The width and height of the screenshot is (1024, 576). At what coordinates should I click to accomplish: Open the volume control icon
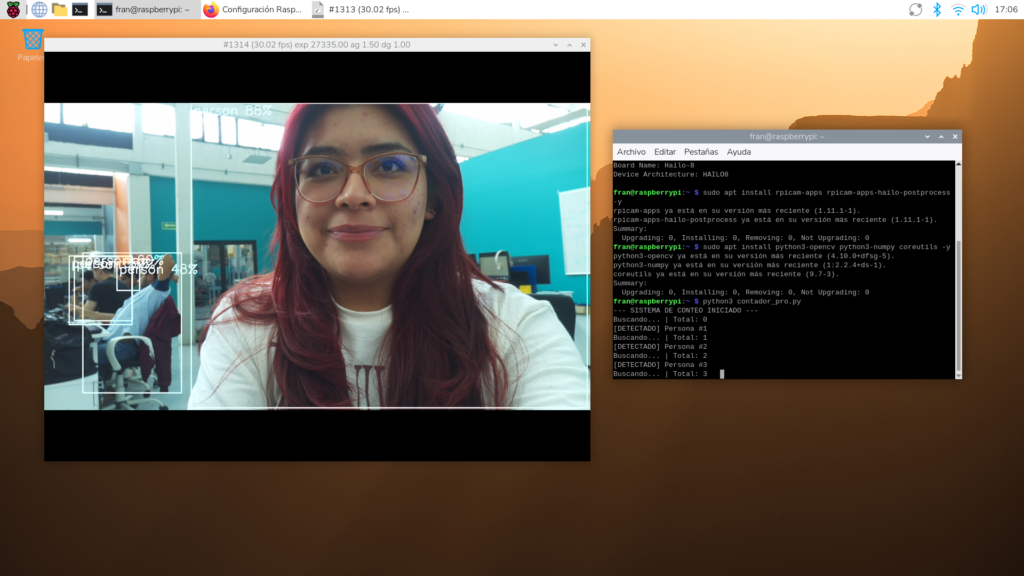pos(978,9)
